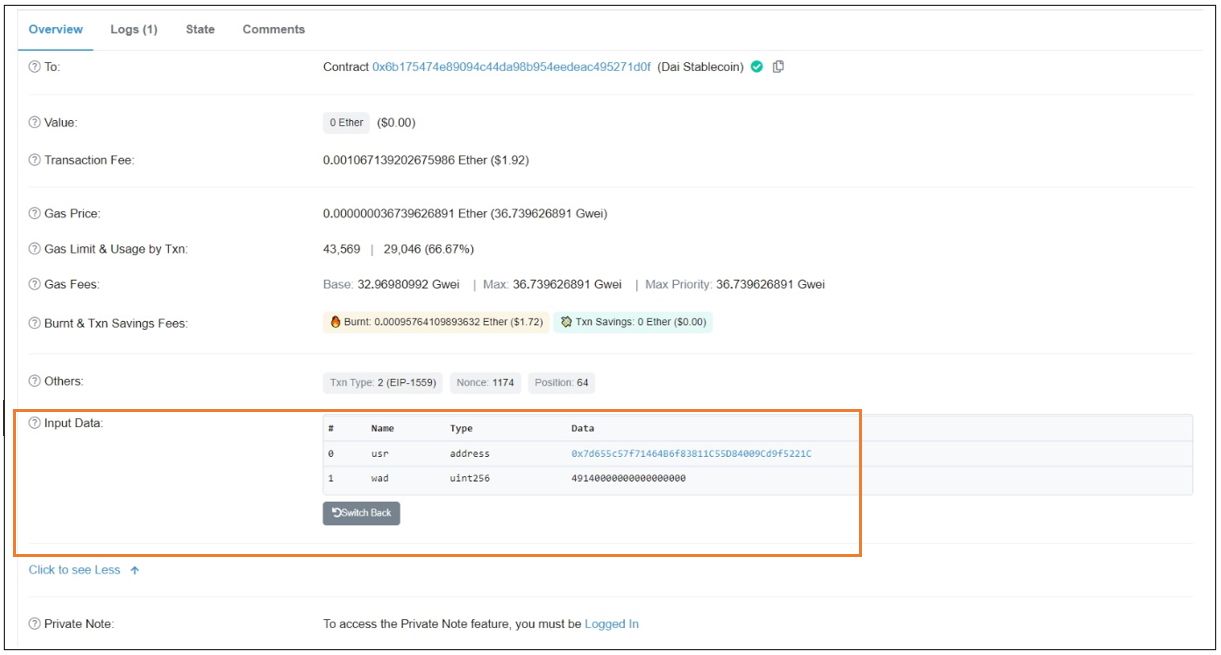Click the help icon beside Transaction Fee
The image size is (1221, 655).
click(x=35, y=160)
